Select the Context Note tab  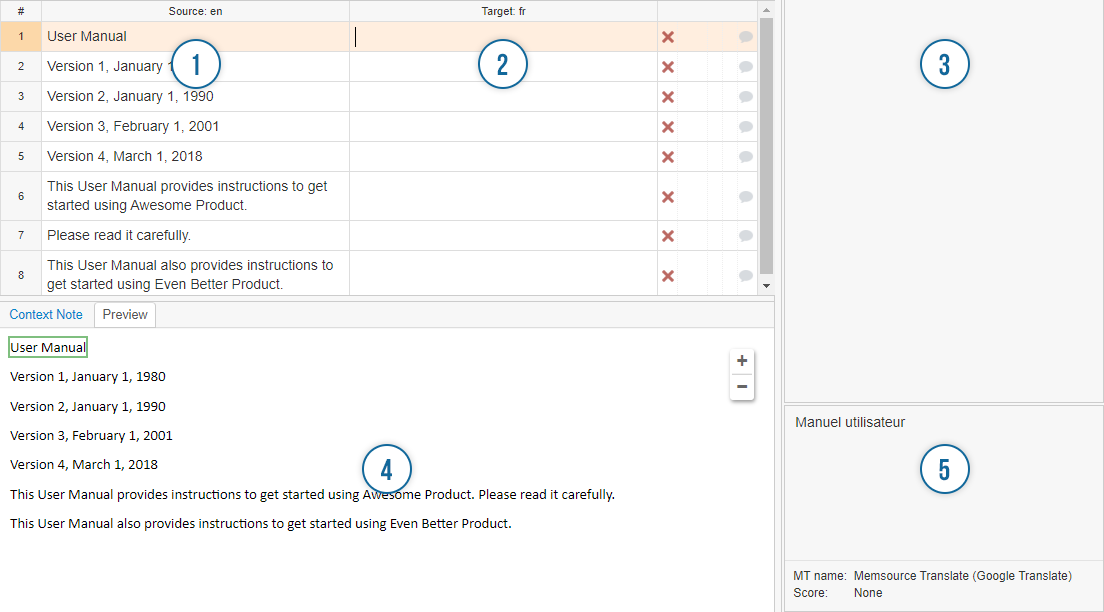point(46,314)
